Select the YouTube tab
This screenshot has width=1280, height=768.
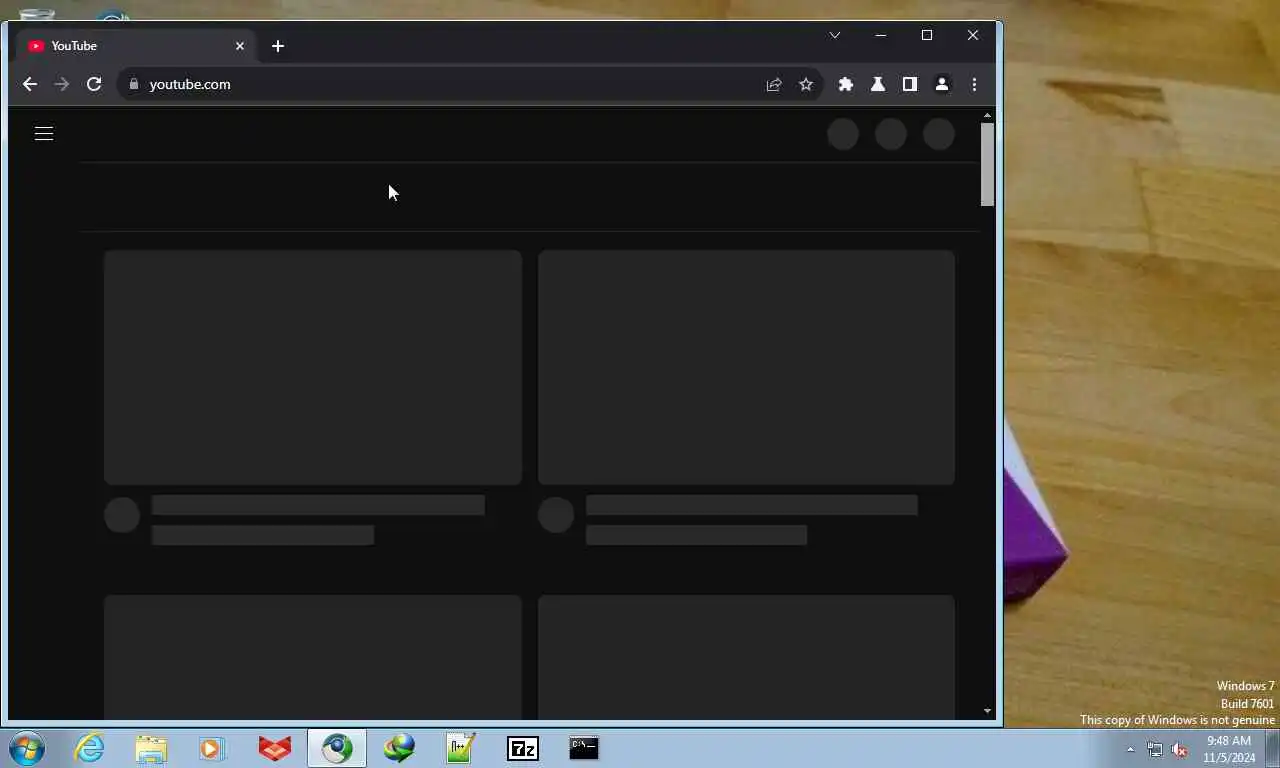tap(137, 46)
